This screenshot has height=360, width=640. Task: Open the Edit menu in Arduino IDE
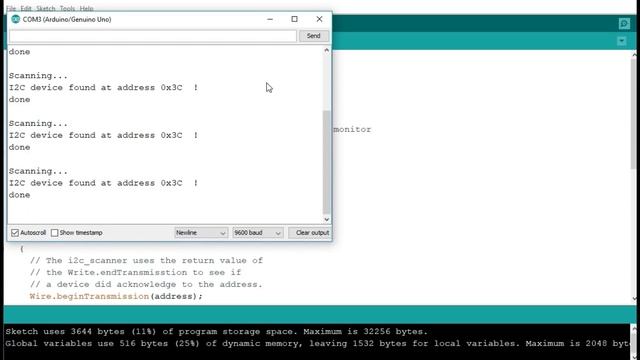click(x=26, y=8)
